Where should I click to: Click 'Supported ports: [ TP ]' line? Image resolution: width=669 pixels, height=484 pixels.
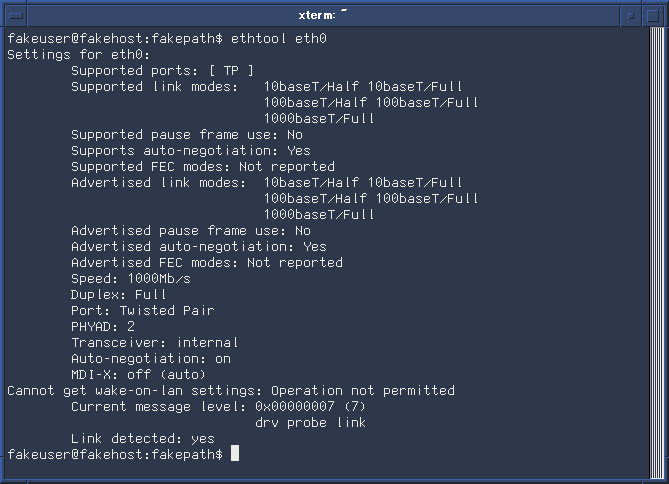[163, 70]
